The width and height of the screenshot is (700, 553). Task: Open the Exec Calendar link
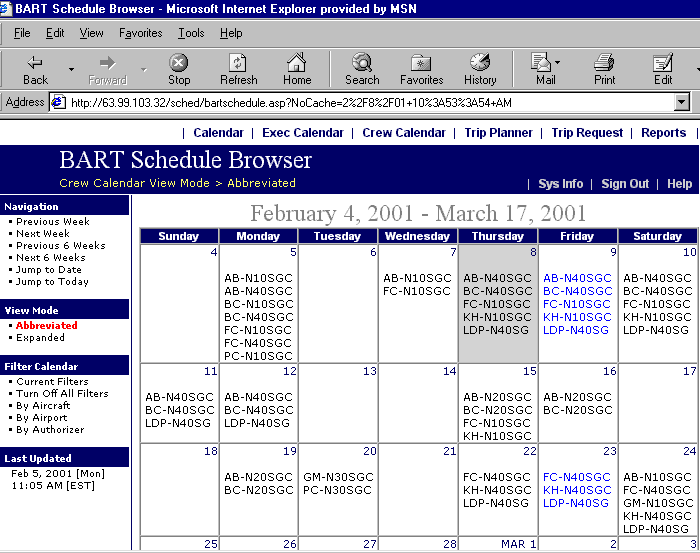[303, 133]
